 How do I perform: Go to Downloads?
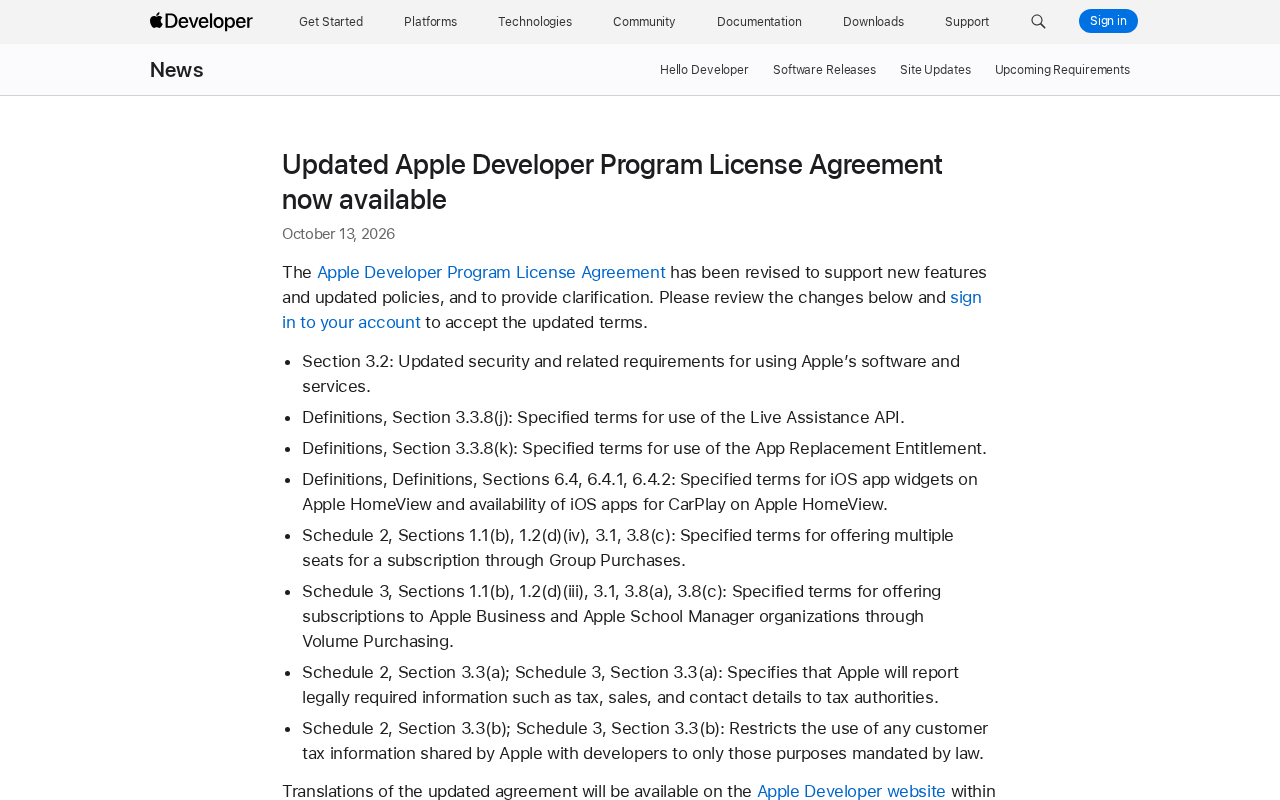(x=873, y=22)
